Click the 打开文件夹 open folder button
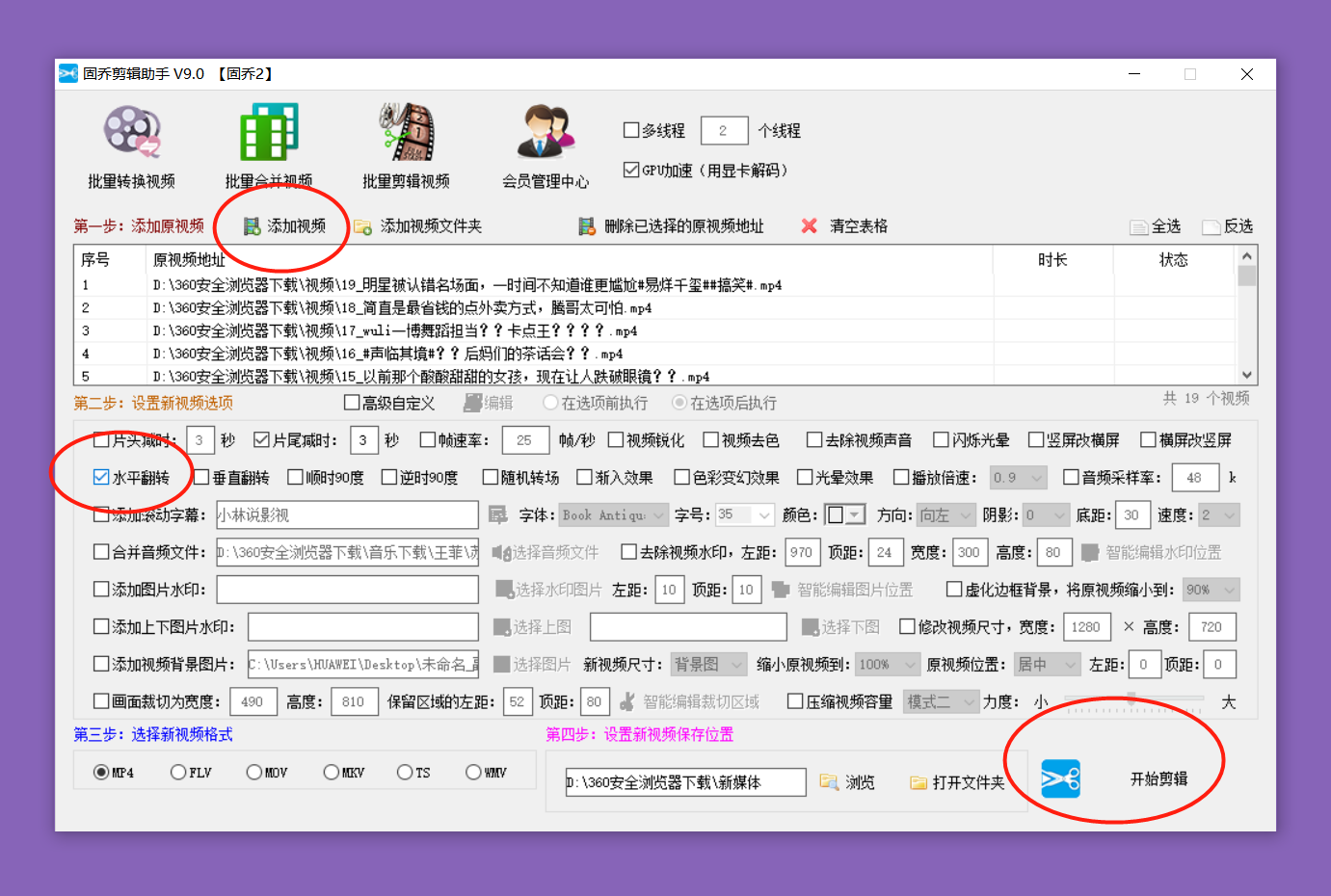This screenshot has width=1331, height=896. pos(957,782)
